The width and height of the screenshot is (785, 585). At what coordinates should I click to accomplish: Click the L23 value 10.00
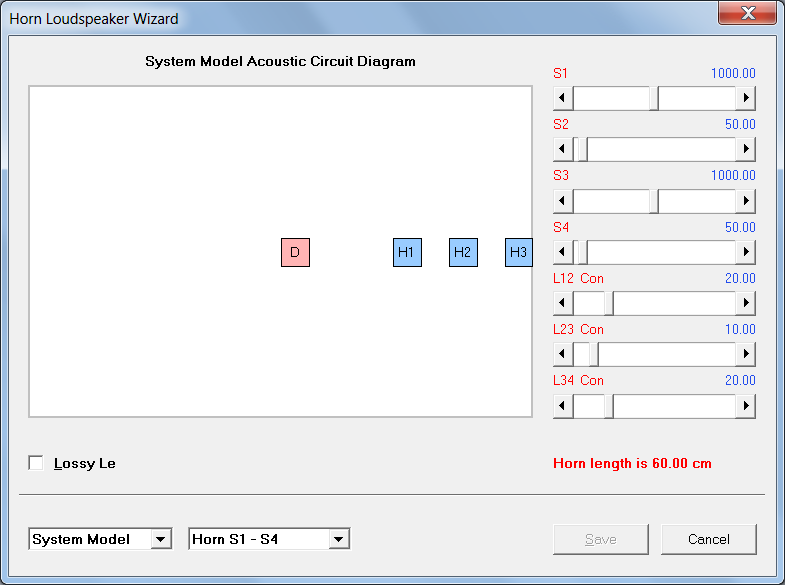[x=740, y=330]
